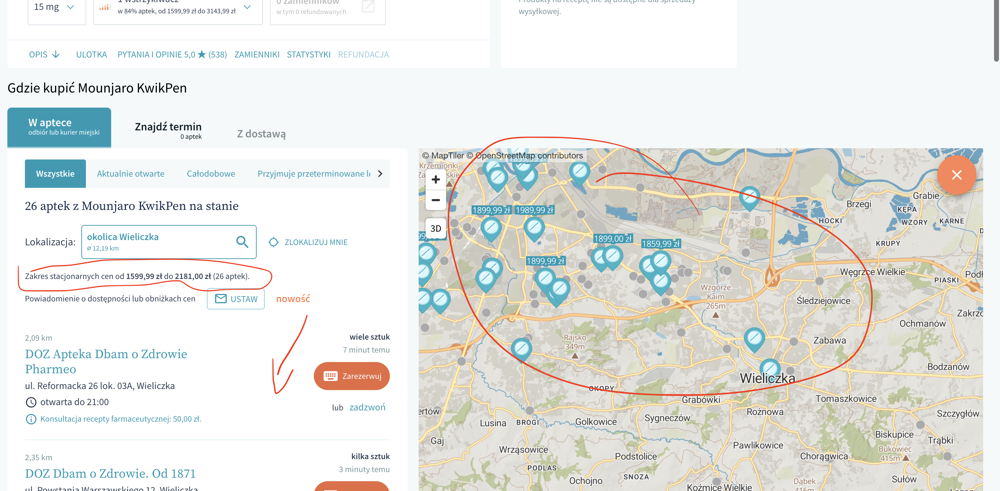Viewport: 1000px width, 491px height.
Task: Select the W aptece tab
Action: [59, 127]
